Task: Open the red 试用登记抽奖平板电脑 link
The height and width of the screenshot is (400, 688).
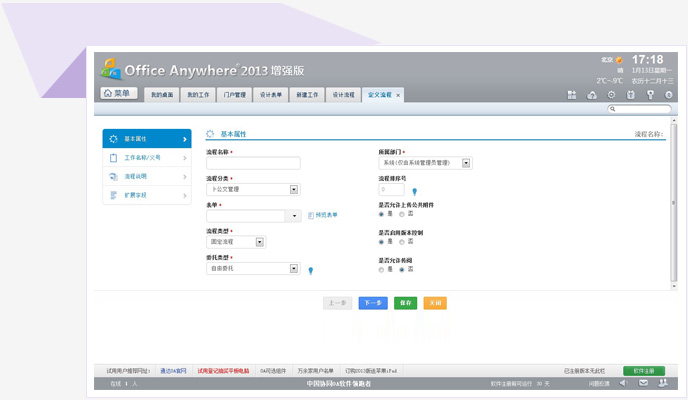Action: 223,371
